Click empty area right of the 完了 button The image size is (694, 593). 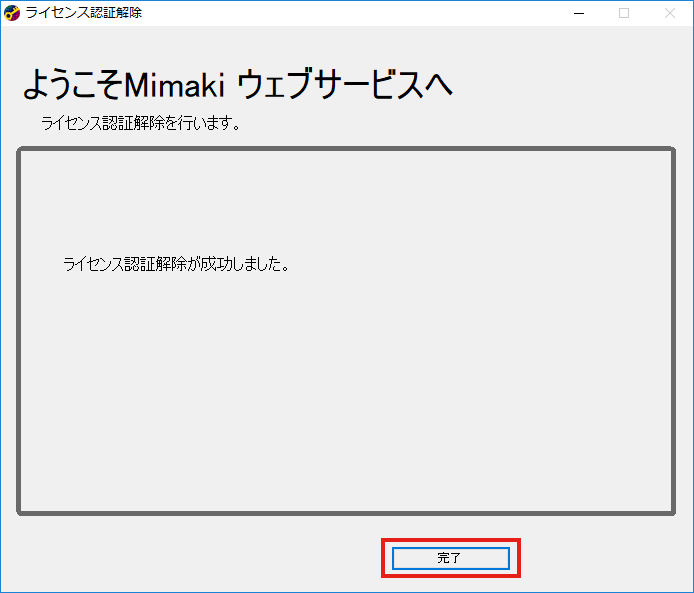click(600, 558)
